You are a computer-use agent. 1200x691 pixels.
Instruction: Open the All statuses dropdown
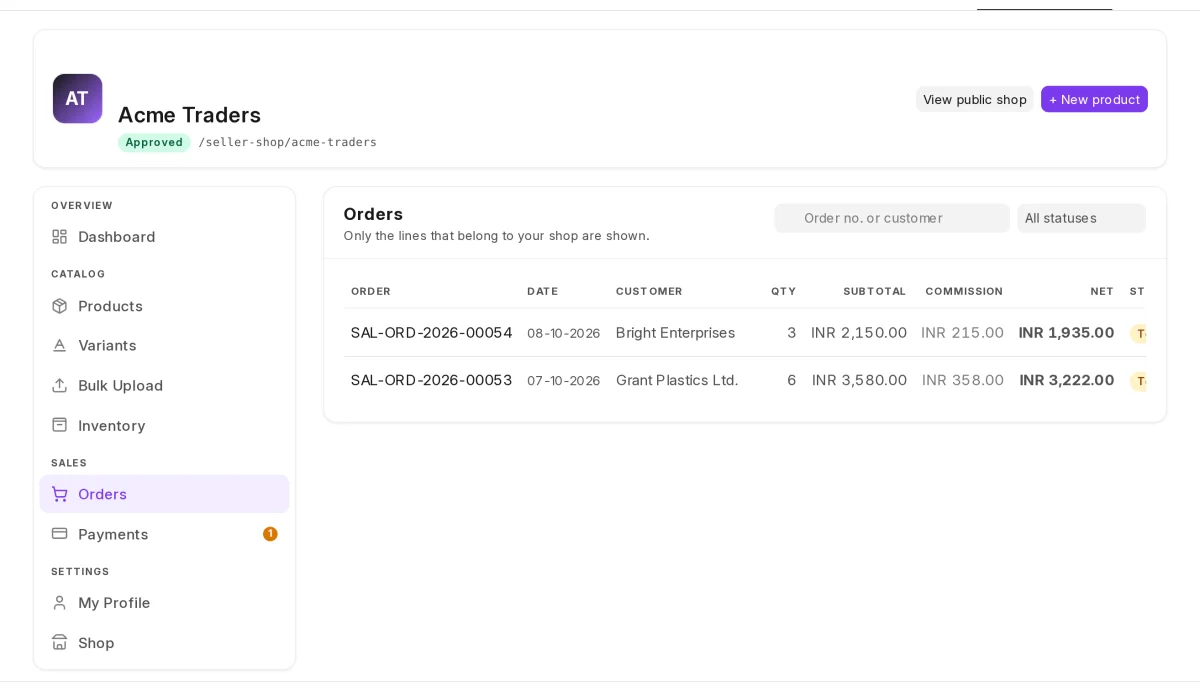1081,218
